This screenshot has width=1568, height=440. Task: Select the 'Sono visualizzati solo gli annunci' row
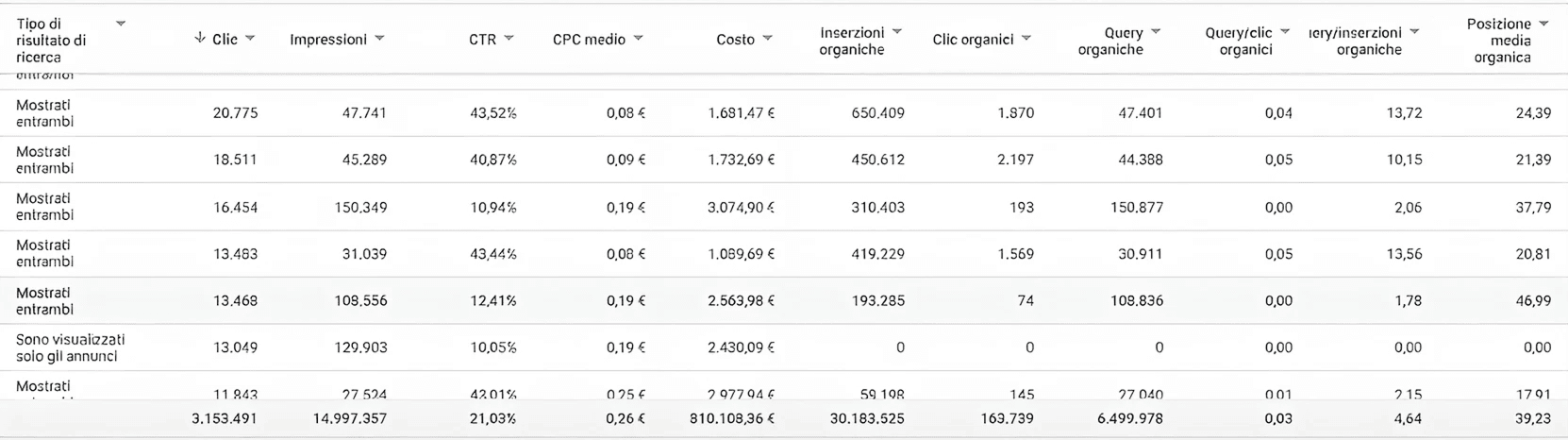[x=70, y=347]
